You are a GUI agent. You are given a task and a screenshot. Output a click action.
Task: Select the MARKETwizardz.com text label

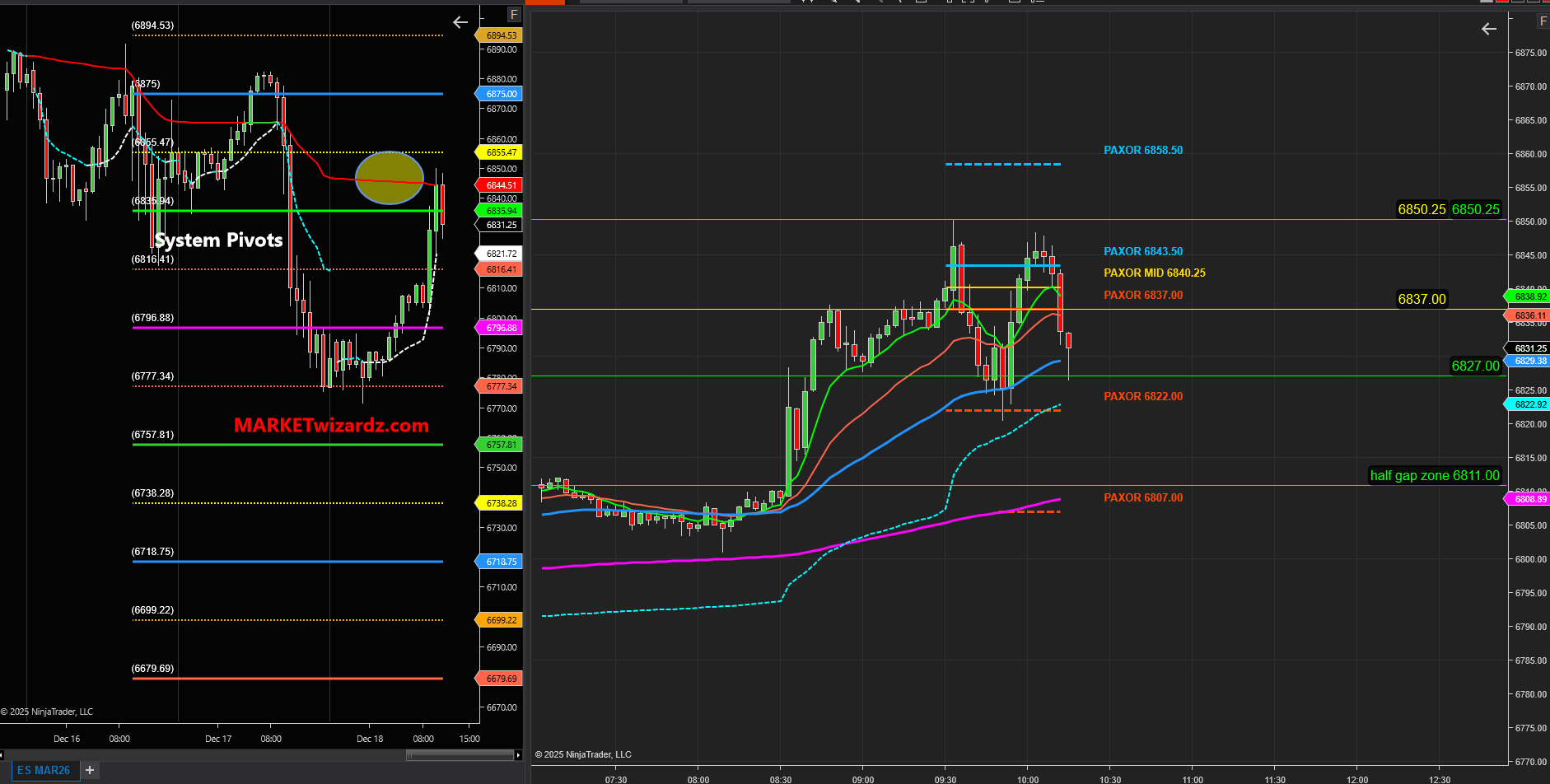coord(331,425)
